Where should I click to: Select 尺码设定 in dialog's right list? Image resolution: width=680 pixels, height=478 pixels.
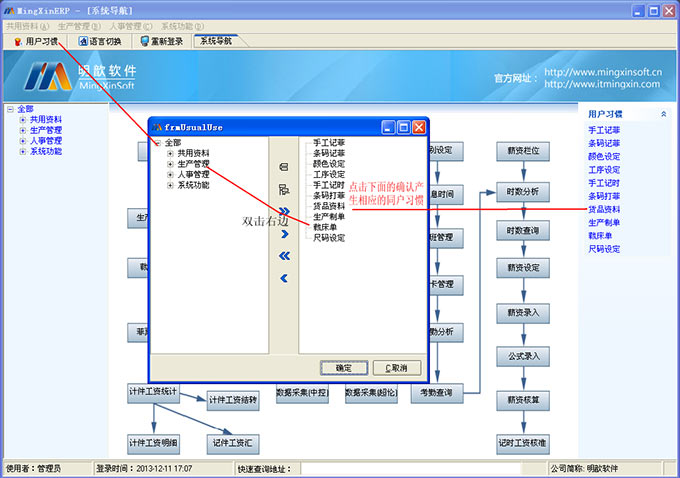coord(329,238)
